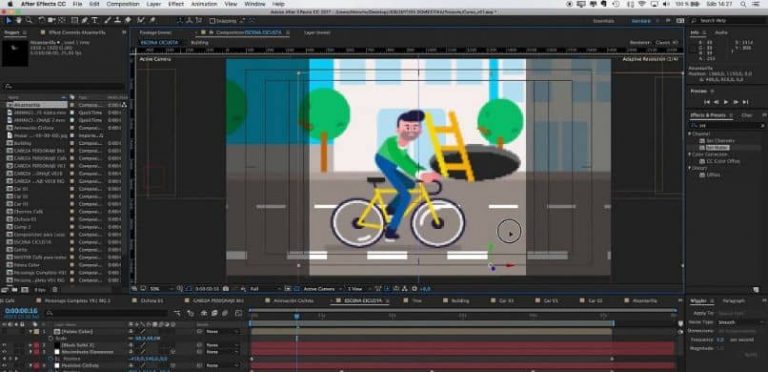Collapse the Channel category in Effects & Presets

click(690, 134)
